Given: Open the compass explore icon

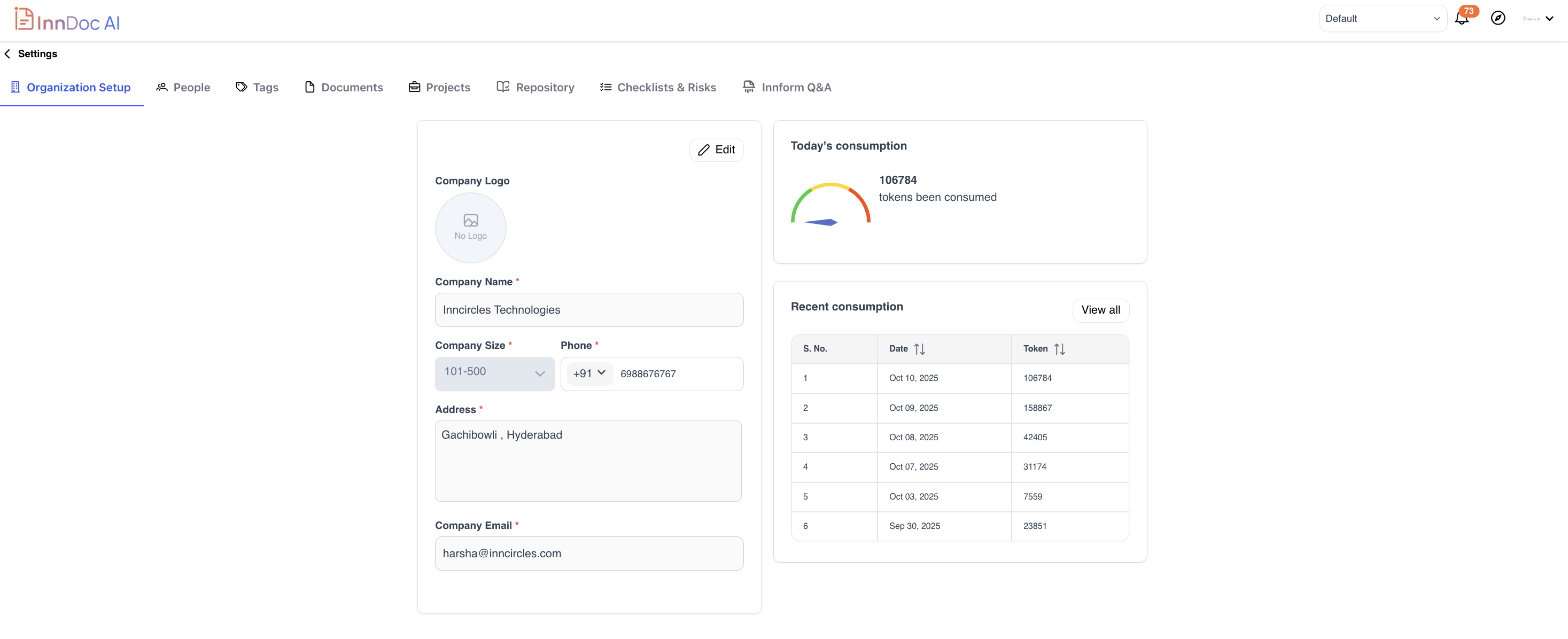Looking at the screenshot, I should [x=1498, y=18].
